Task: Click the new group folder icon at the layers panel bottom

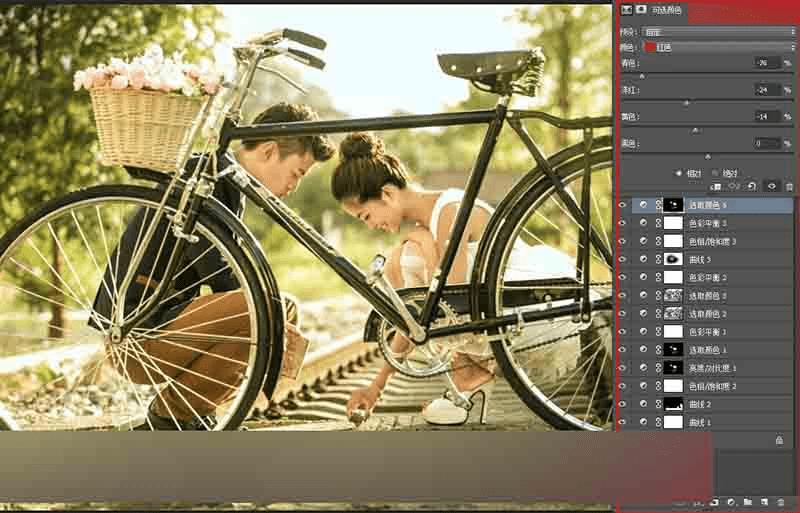Action: pyautogui.click(x=747, y=503)
